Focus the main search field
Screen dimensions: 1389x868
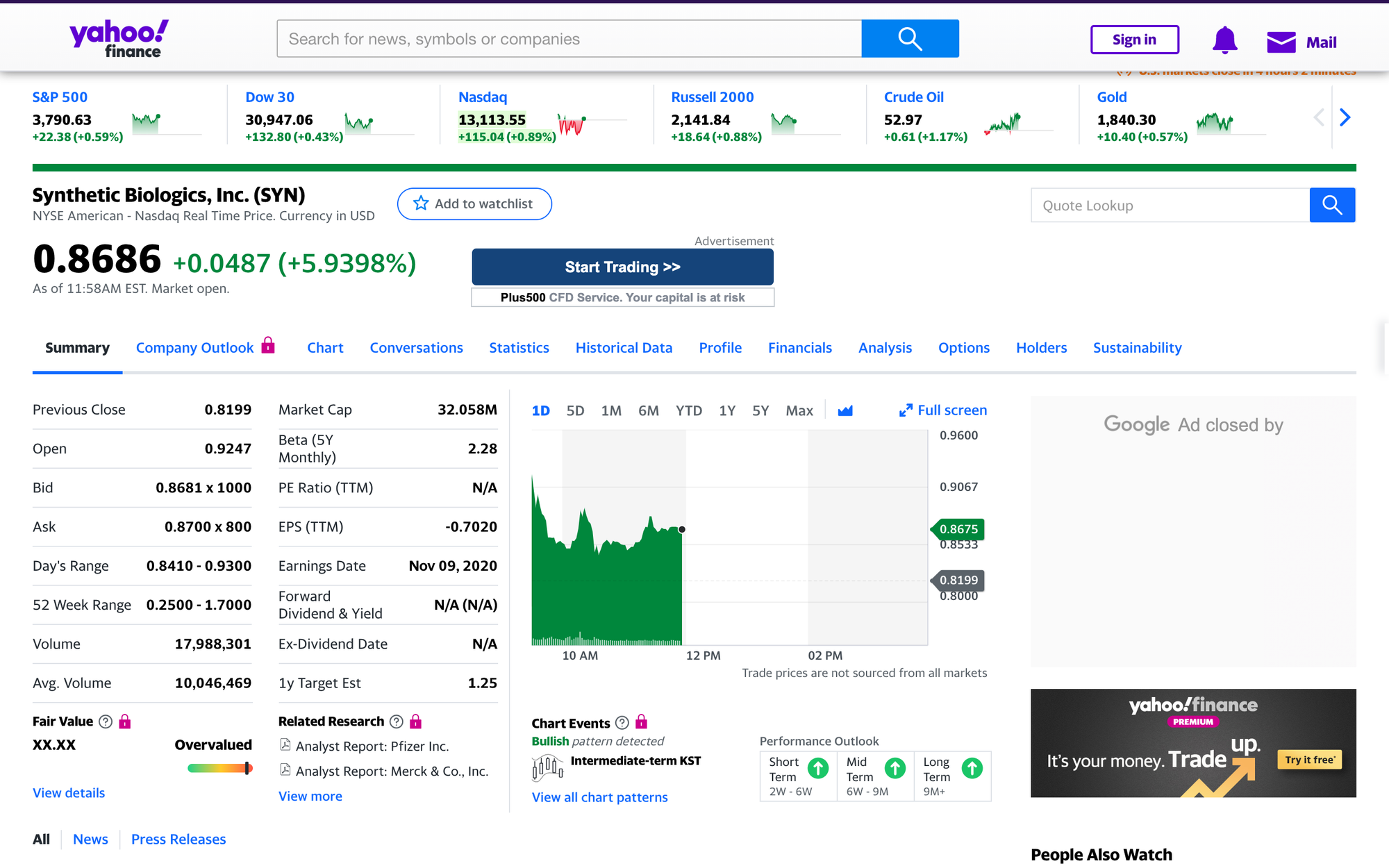coord(569,38)
